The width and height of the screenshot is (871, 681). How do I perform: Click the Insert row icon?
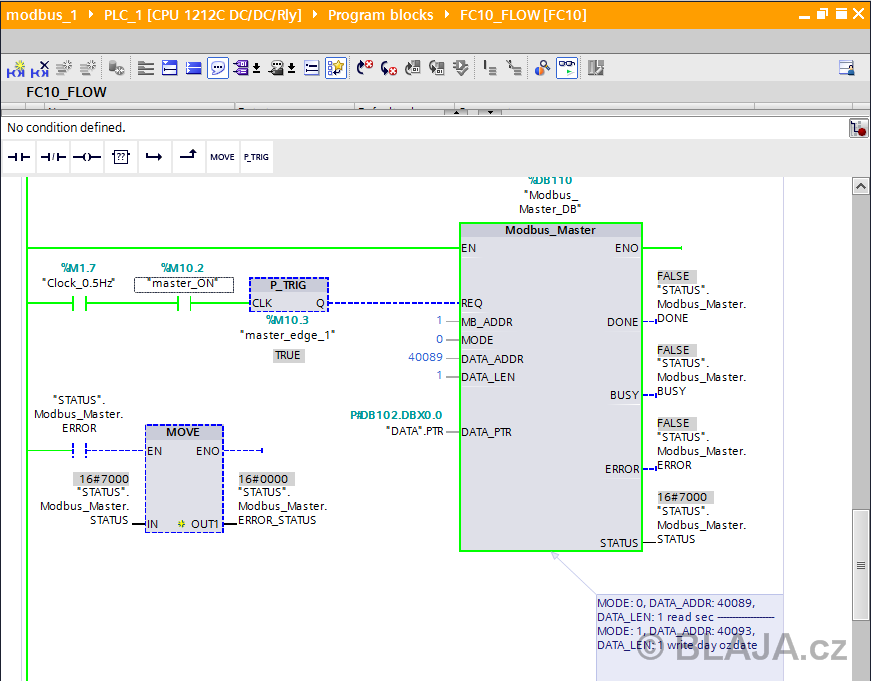[64, 68]
